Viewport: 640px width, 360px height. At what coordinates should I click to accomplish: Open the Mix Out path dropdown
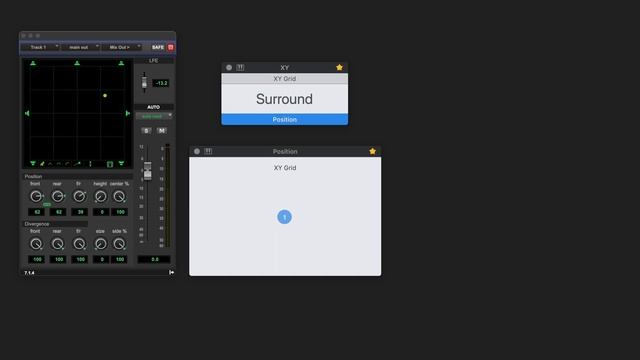click(x=121, y=47)
